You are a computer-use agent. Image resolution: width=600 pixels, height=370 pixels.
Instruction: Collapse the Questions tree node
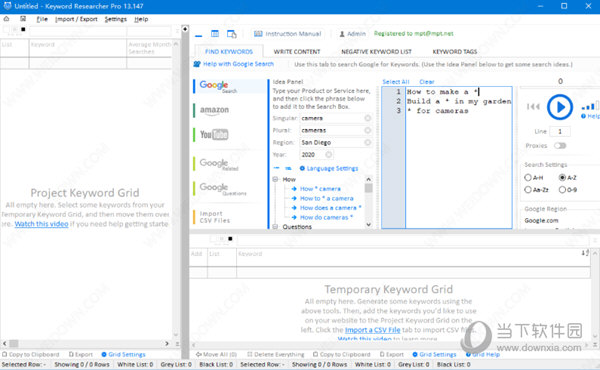(275, 227)
